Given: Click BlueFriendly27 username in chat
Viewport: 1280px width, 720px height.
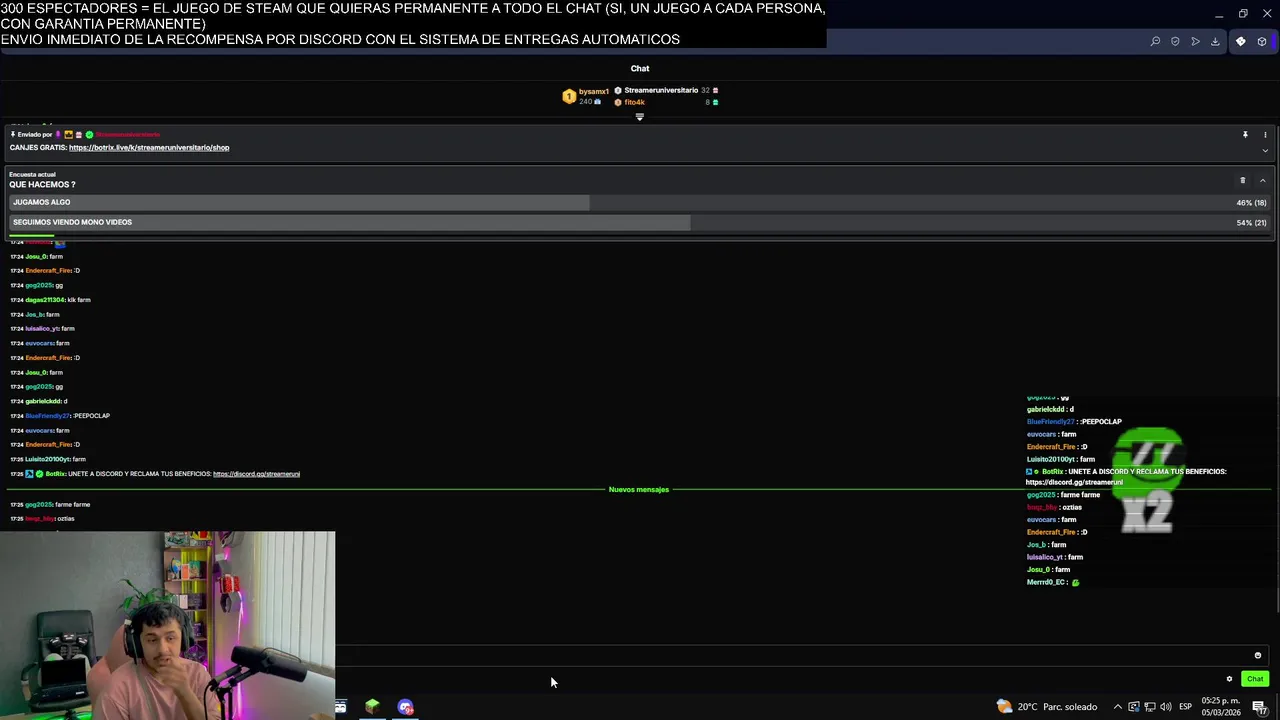Looking at the screenshot, I should click(48, 416).
